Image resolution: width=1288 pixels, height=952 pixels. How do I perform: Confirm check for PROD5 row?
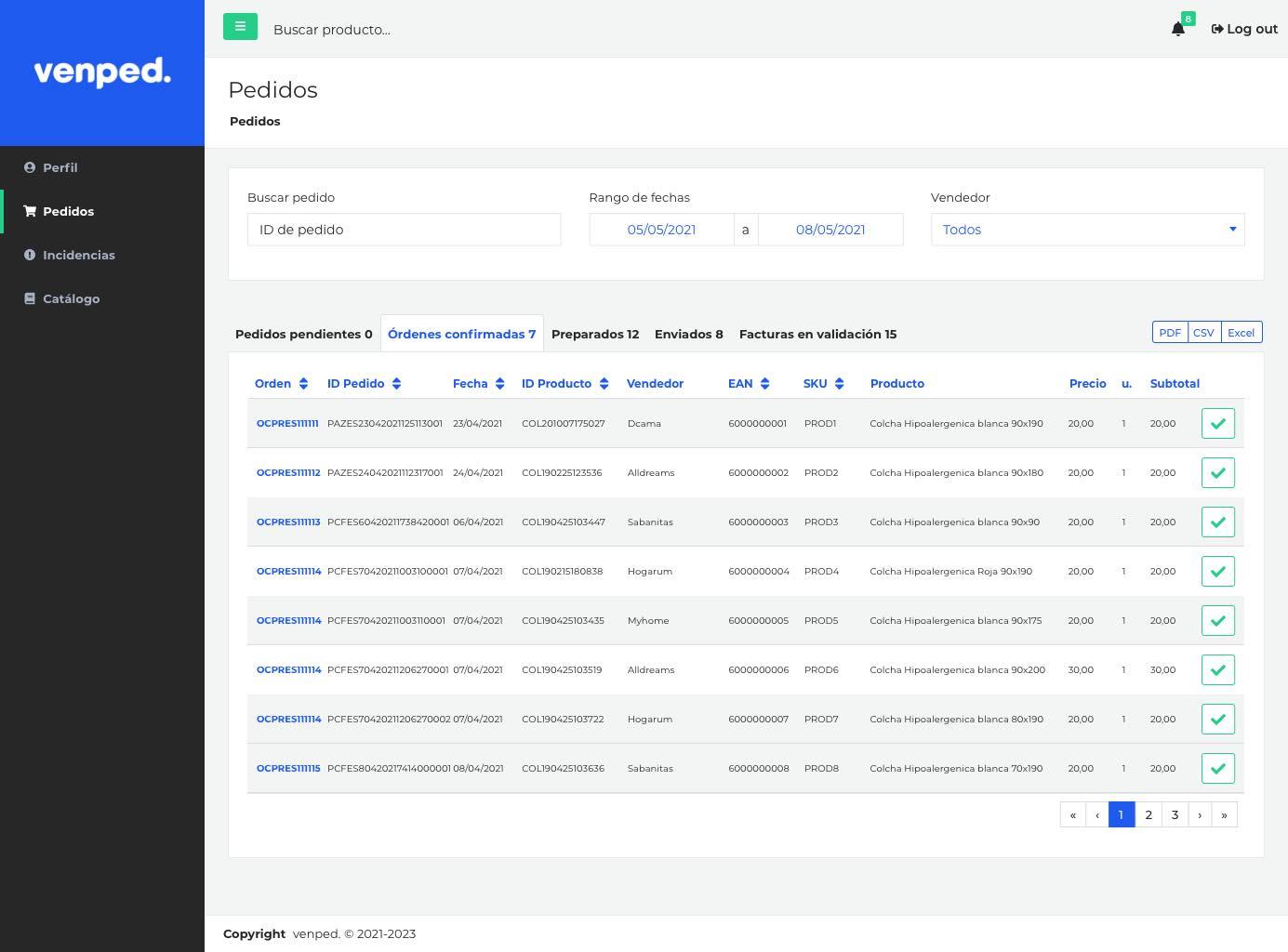(1218, 620)
